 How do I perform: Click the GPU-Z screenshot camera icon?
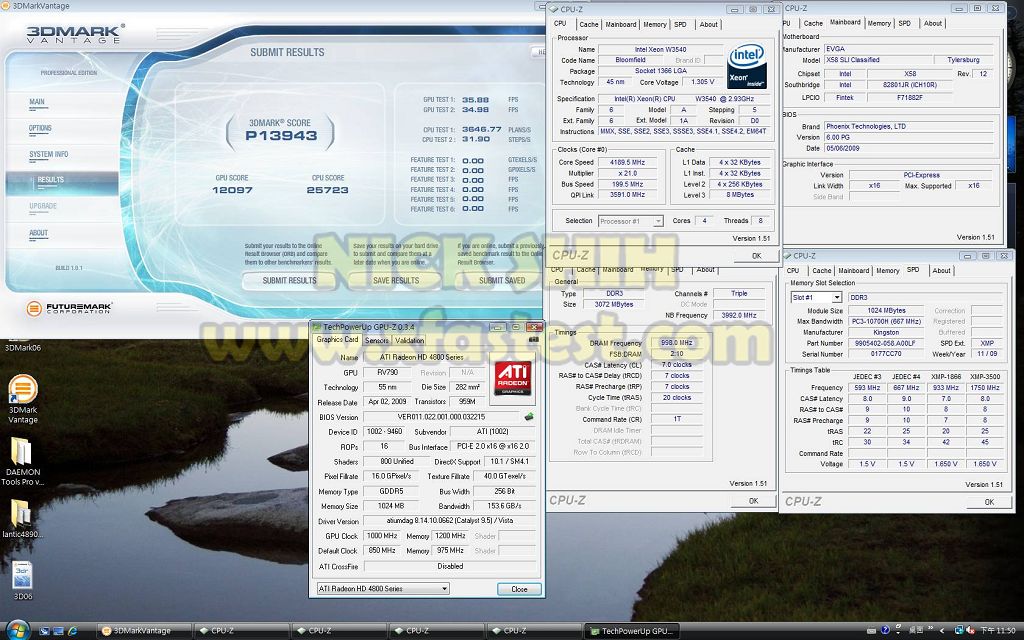533,340
